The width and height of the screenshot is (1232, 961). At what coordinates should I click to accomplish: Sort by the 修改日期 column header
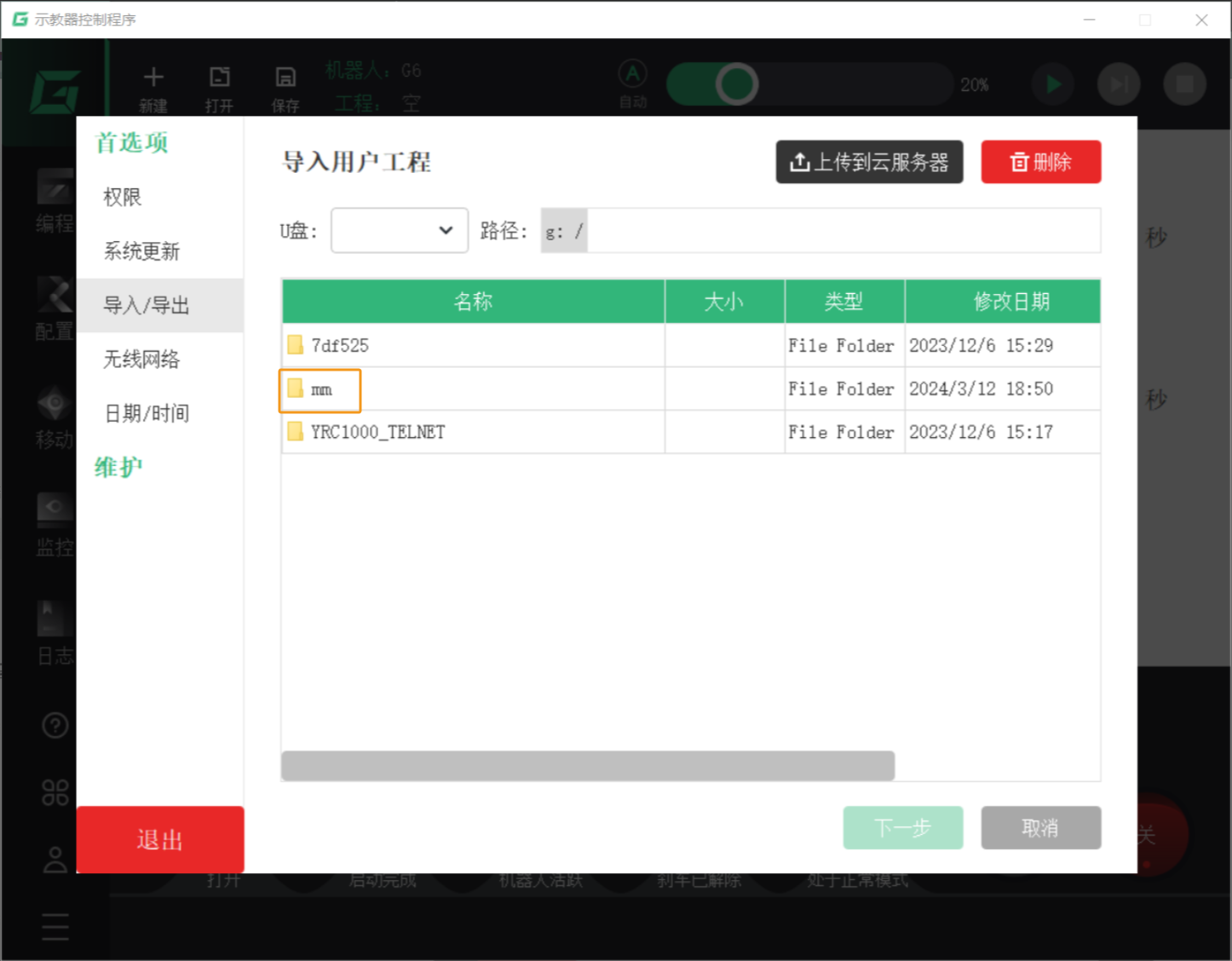tap(1003, 302)
